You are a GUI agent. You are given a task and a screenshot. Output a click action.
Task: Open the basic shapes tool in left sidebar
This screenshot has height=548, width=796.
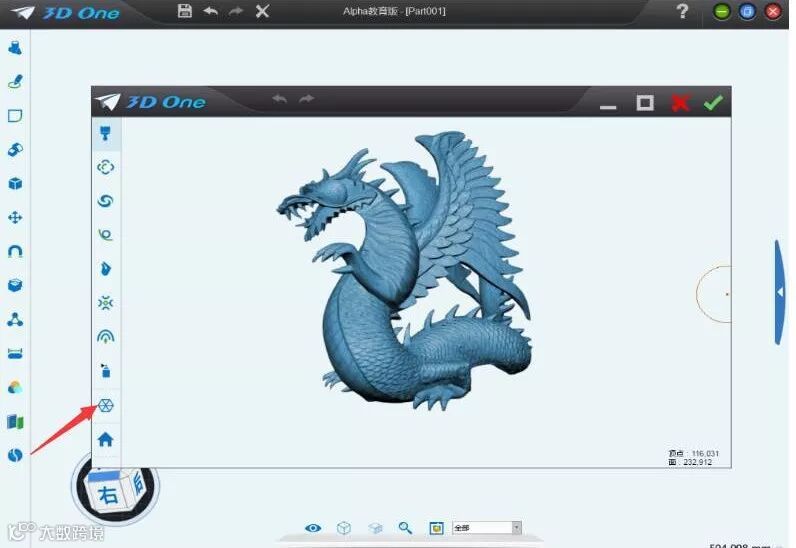tap(15, 48)
